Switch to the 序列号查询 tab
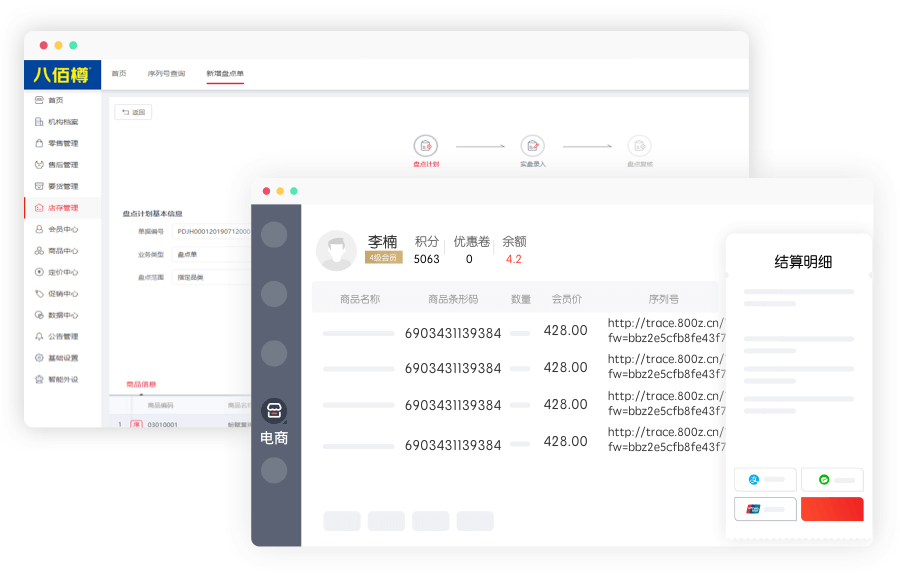Screen dimensions: 900x577 point(166,74)
